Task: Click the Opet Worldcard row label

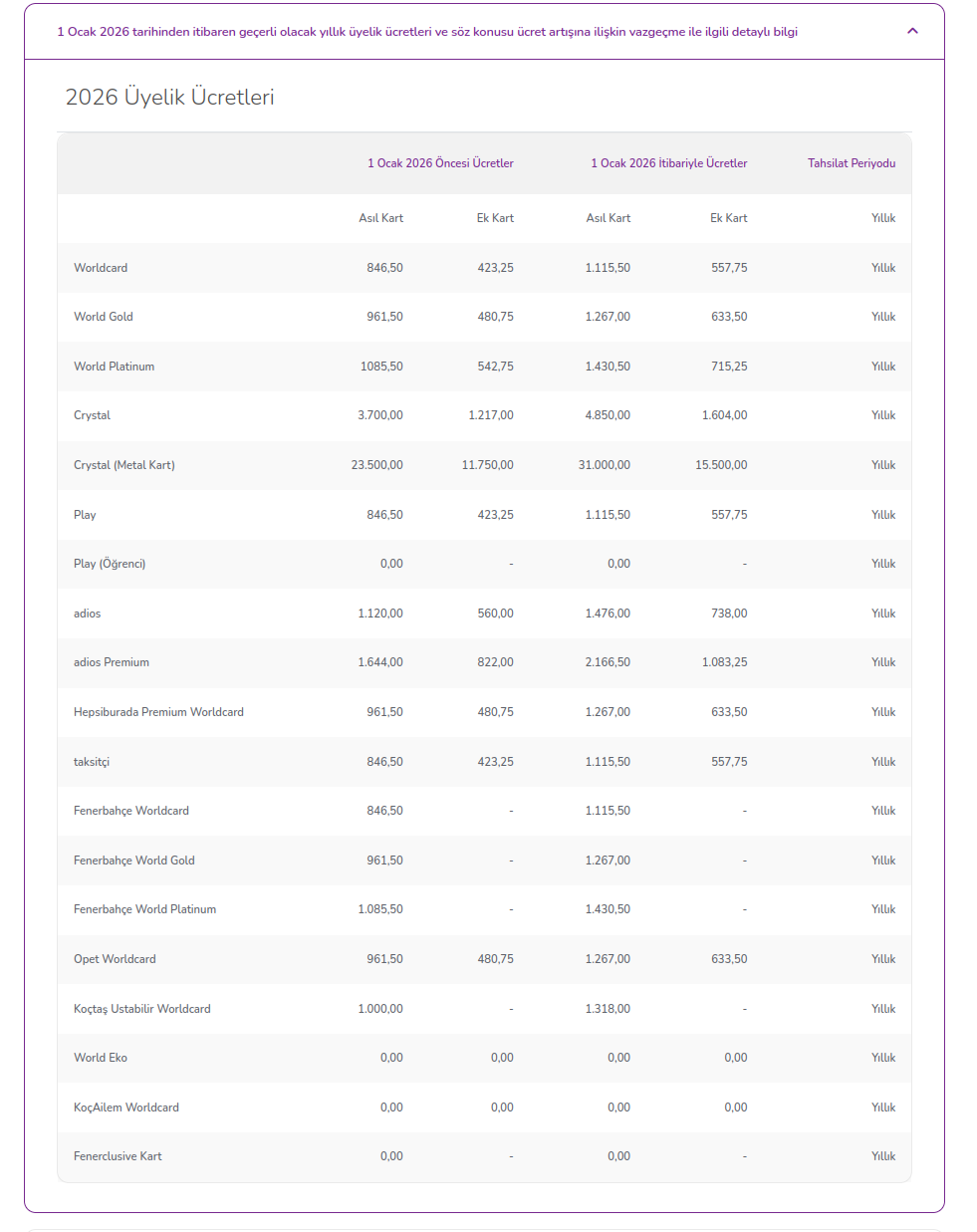Action: point(115,959)
